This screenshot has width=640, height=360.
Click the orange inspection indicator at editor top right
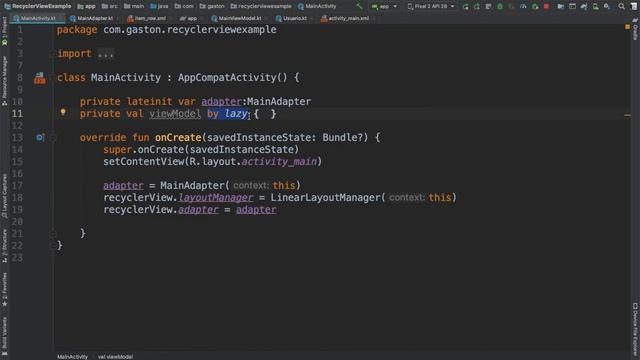click(x=627, y=27)
